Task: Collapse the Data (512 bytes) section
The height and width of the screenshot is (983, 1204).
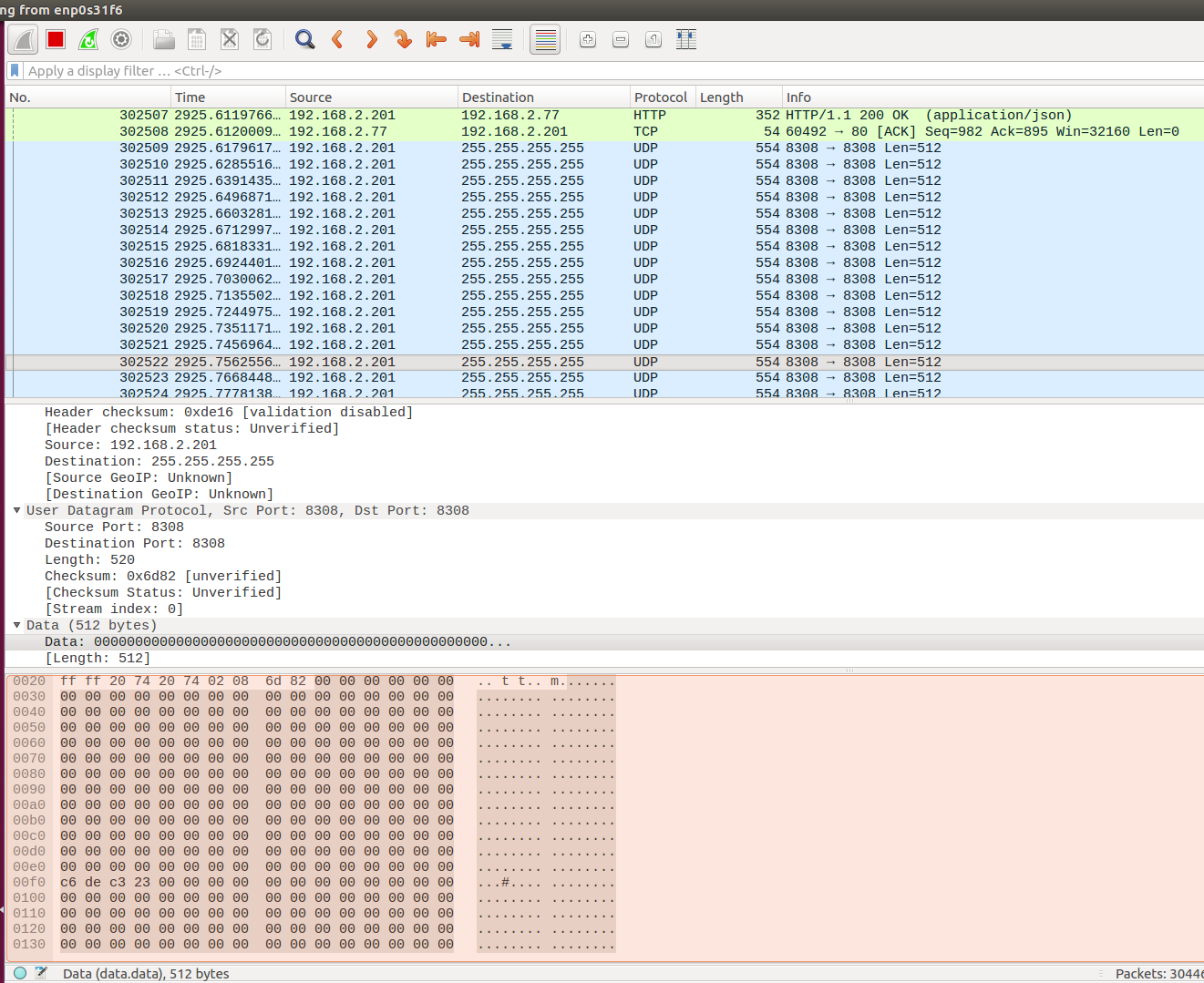Action: 16,625
